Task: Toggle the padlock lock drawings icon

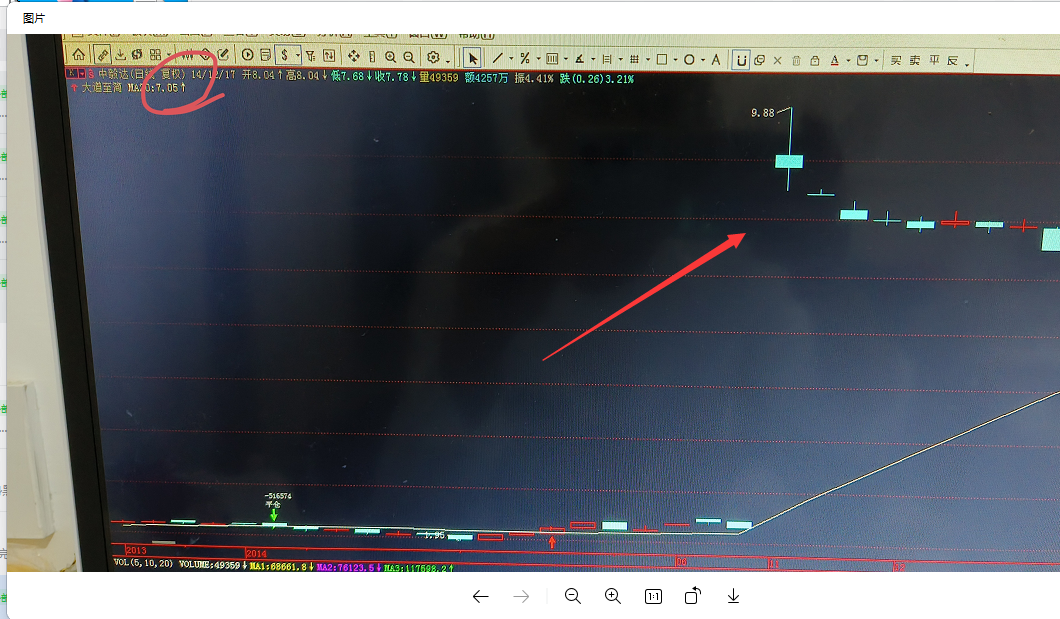Action: [815, 61]
